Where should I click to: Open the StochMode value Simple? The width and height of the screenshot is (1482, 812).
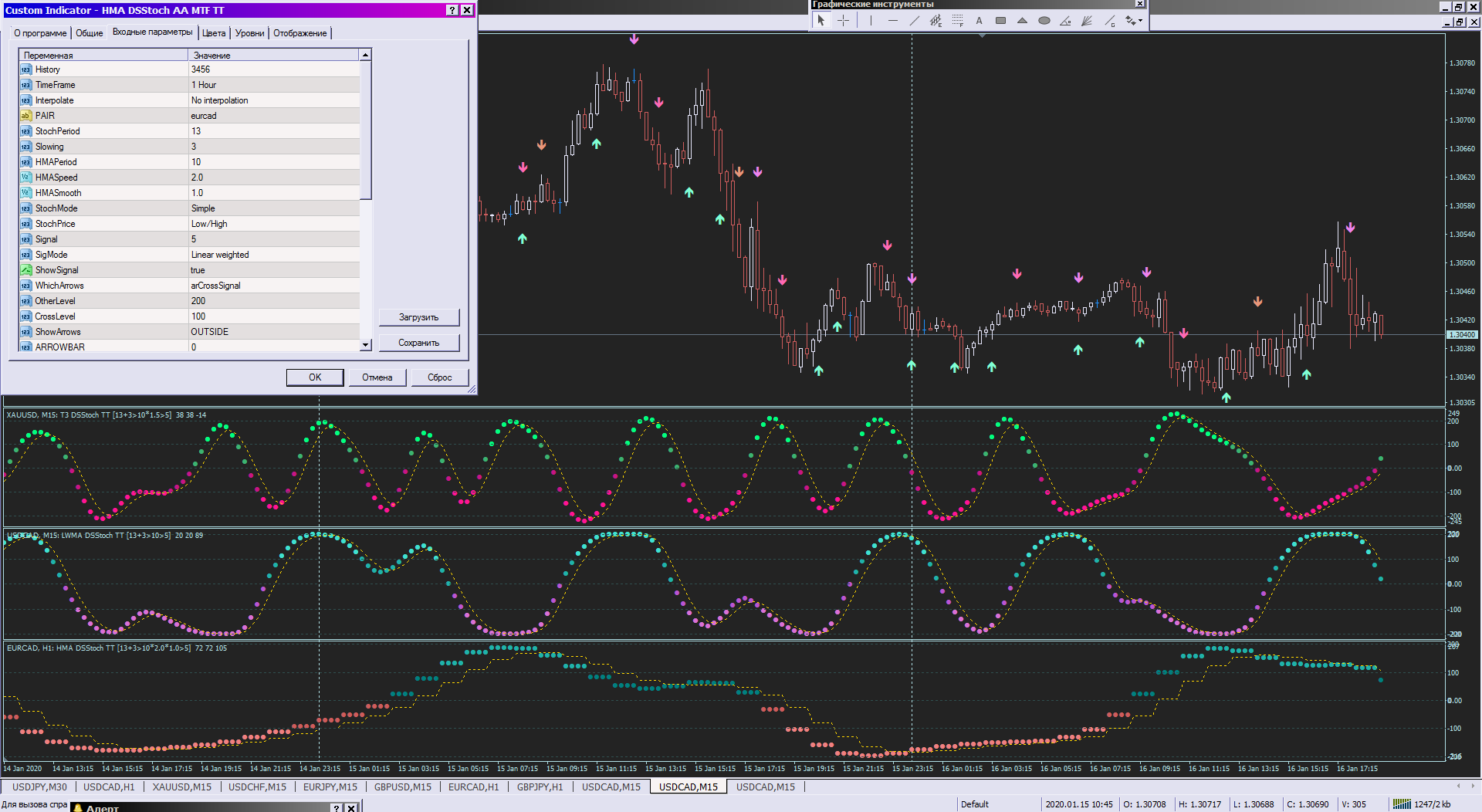tap(274, 208)
